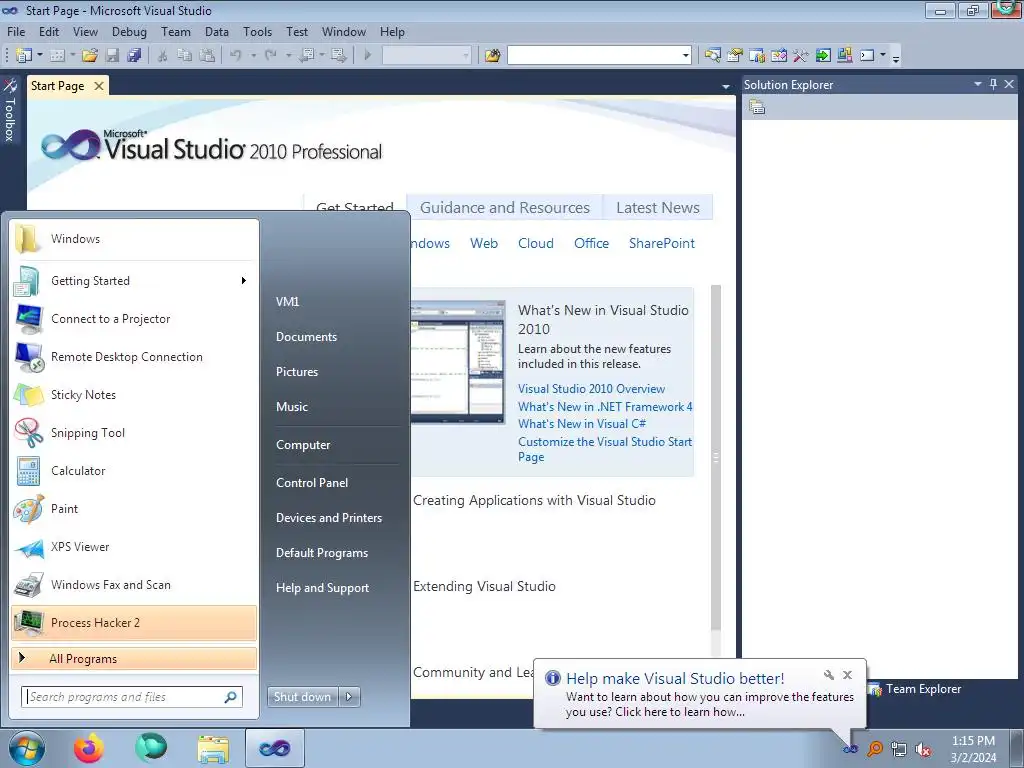This screenshot has width=1024, height=768.
Task: Open the Properties Window toolbar icon
Action: (735, 56)
